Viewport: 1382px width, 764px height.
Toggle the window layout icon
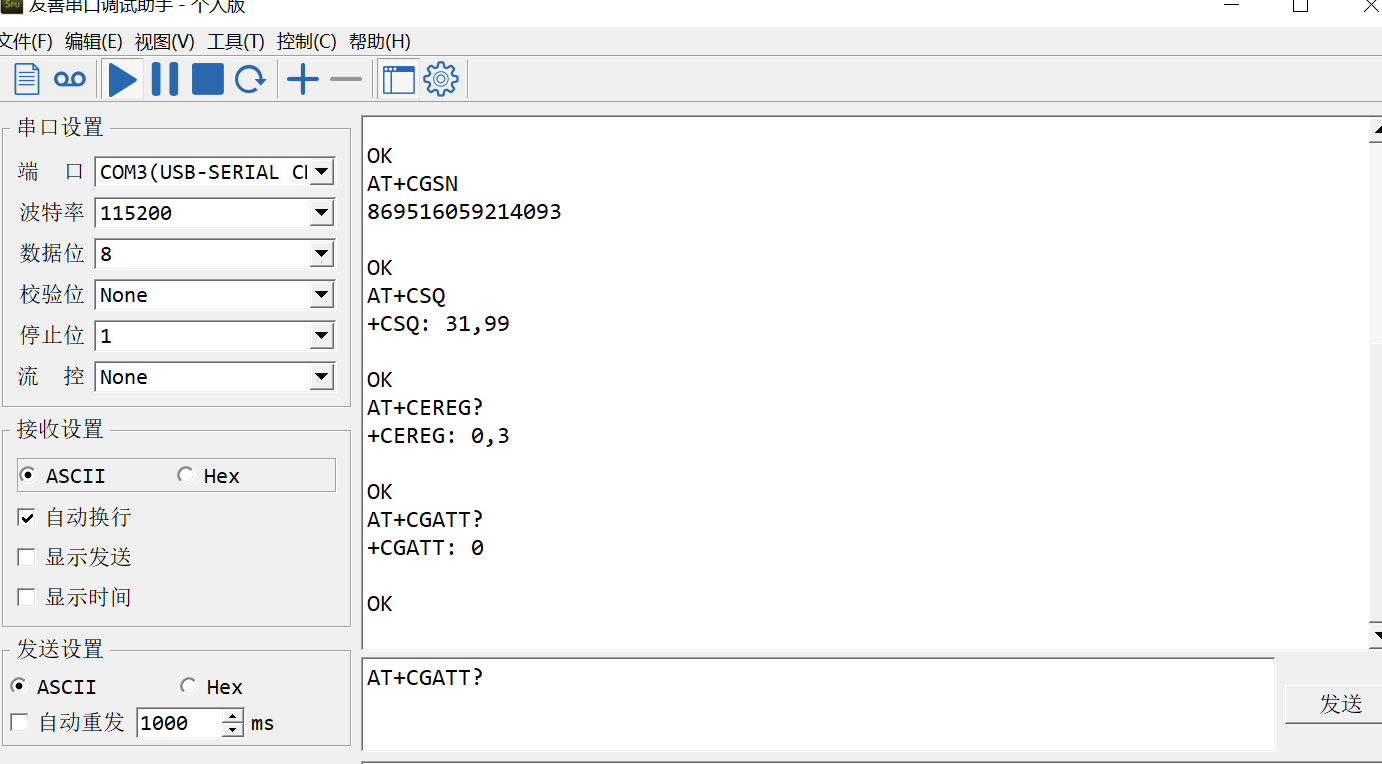398,79
